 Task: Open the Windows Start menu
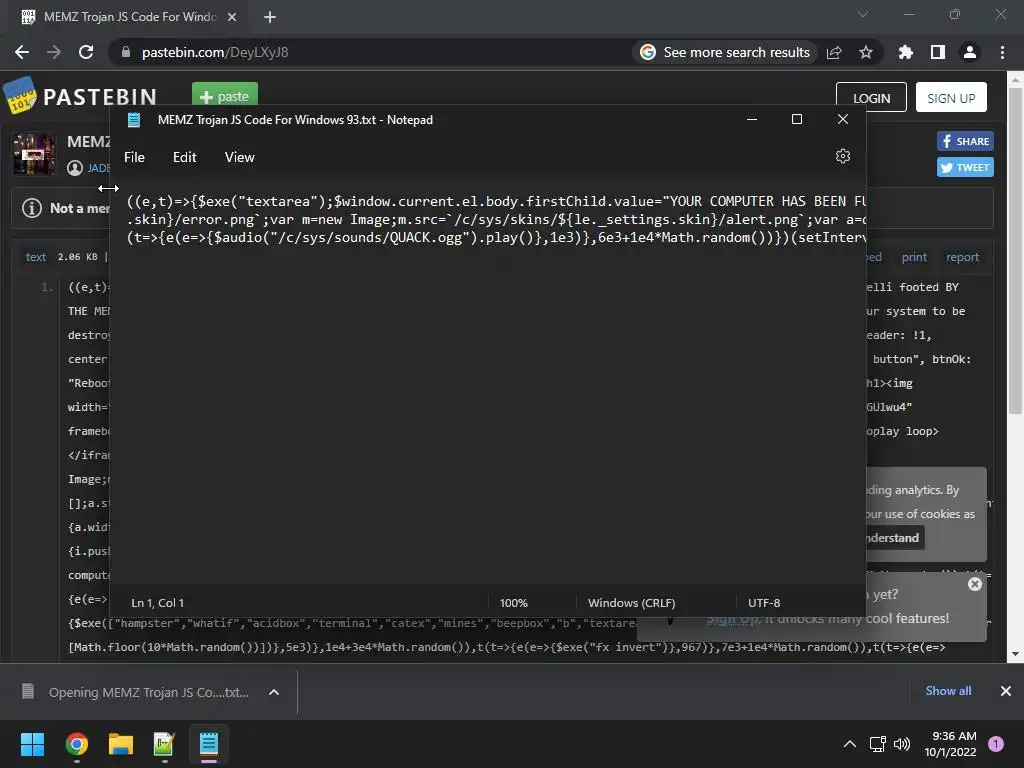click(32, 744)
